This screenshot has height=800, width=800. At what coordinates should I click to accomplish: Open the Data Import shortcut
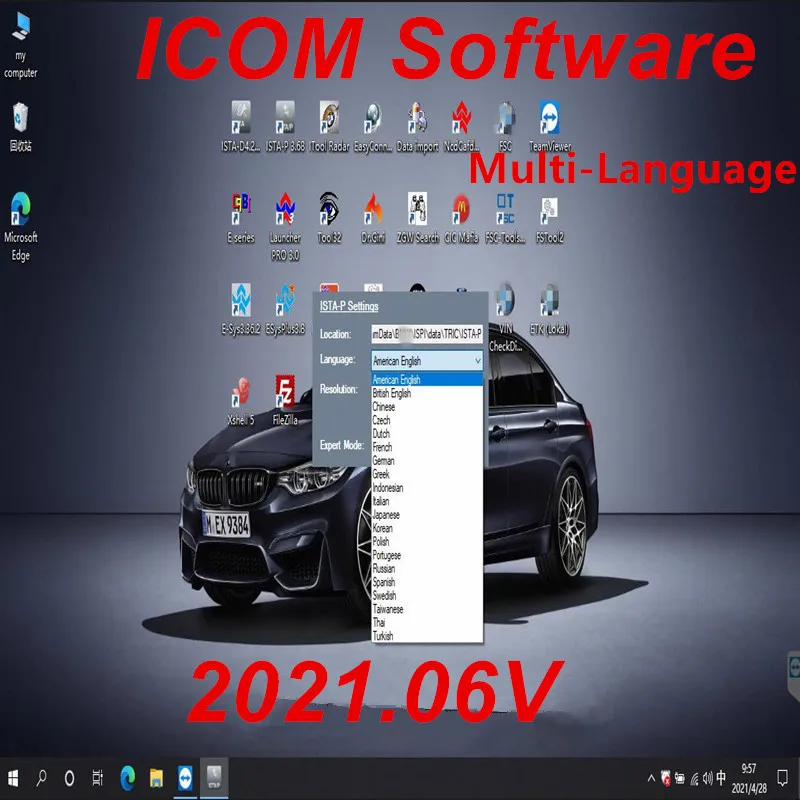pos(417,126)
